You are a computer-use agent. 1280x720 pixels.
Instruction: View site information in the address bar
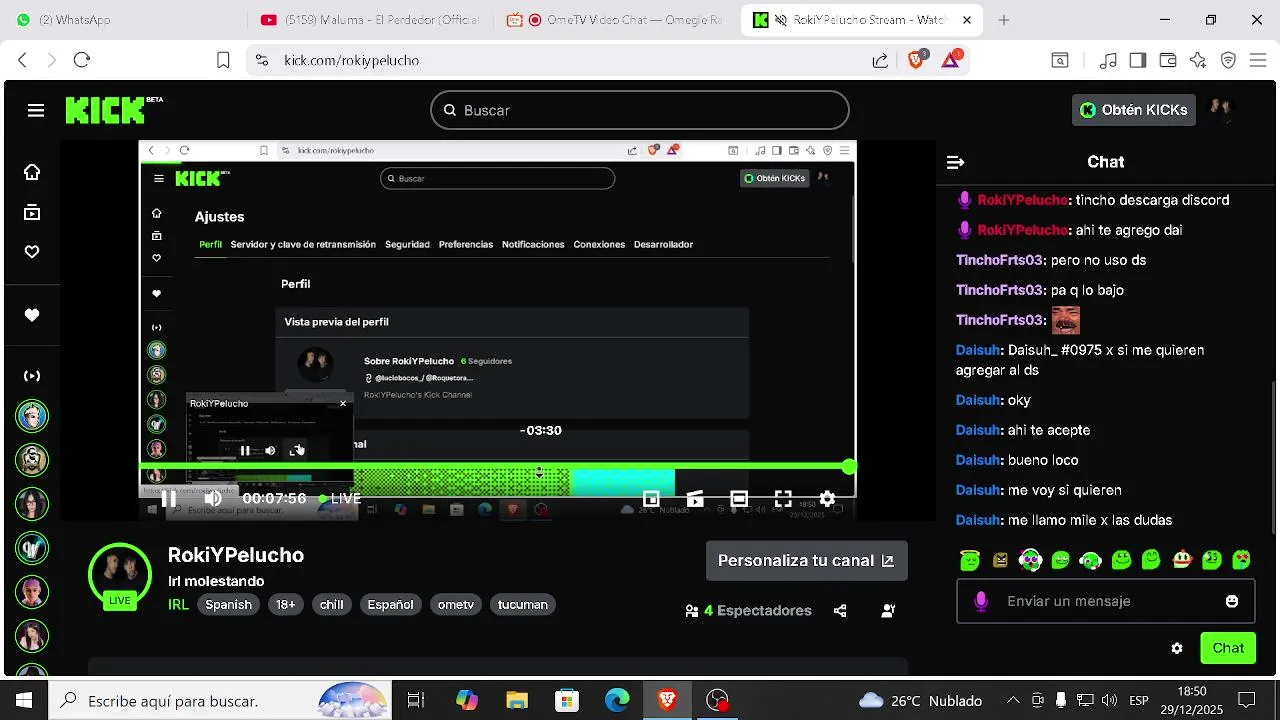pos(262,60)
